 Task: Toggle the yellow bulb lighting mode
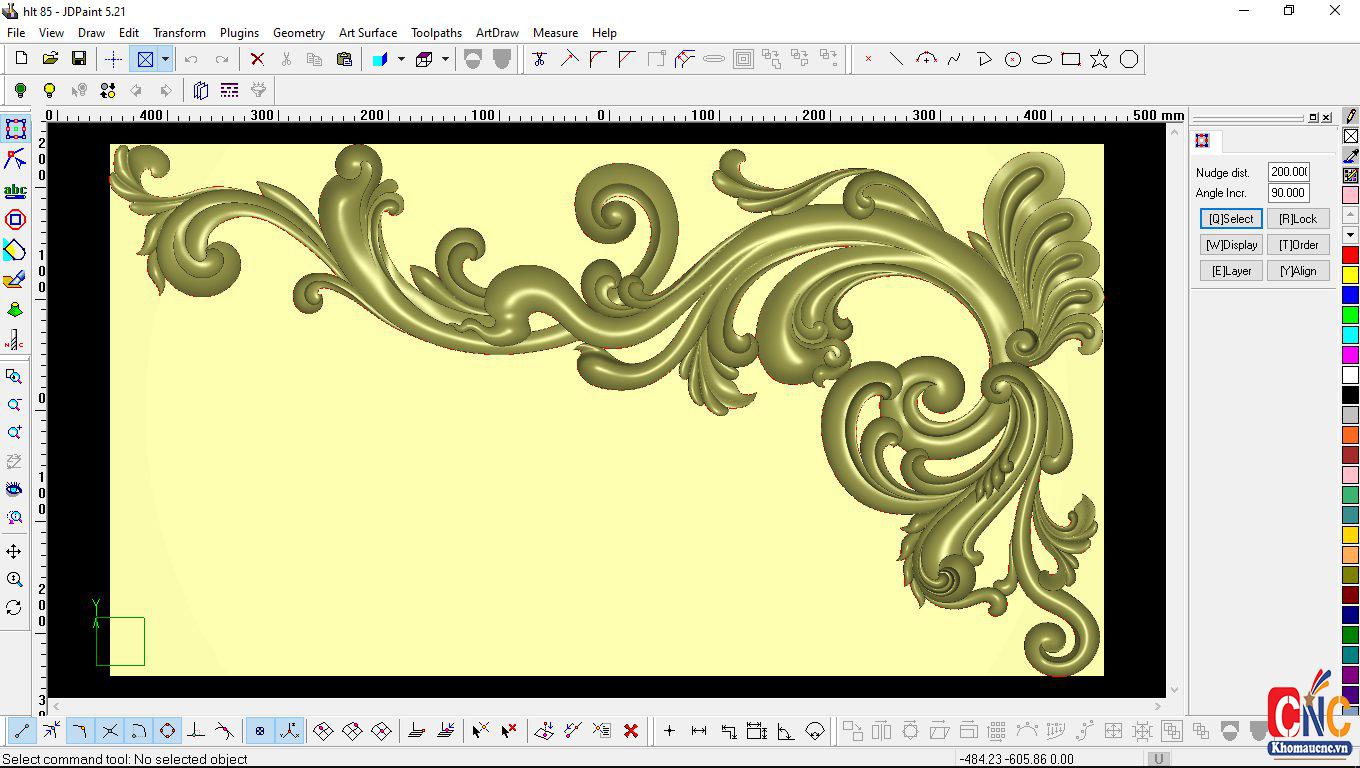click(x=49, y=90)
